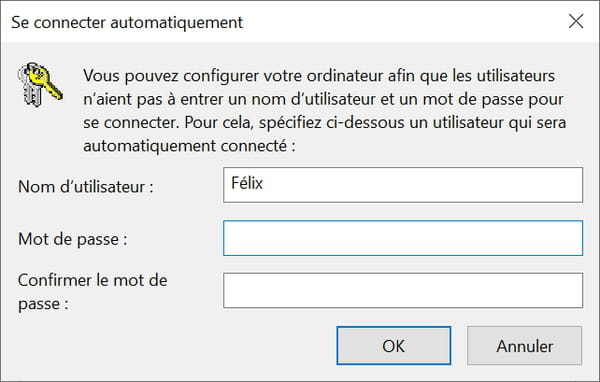Click the gray key behind the yellow key

click(30, 89)
